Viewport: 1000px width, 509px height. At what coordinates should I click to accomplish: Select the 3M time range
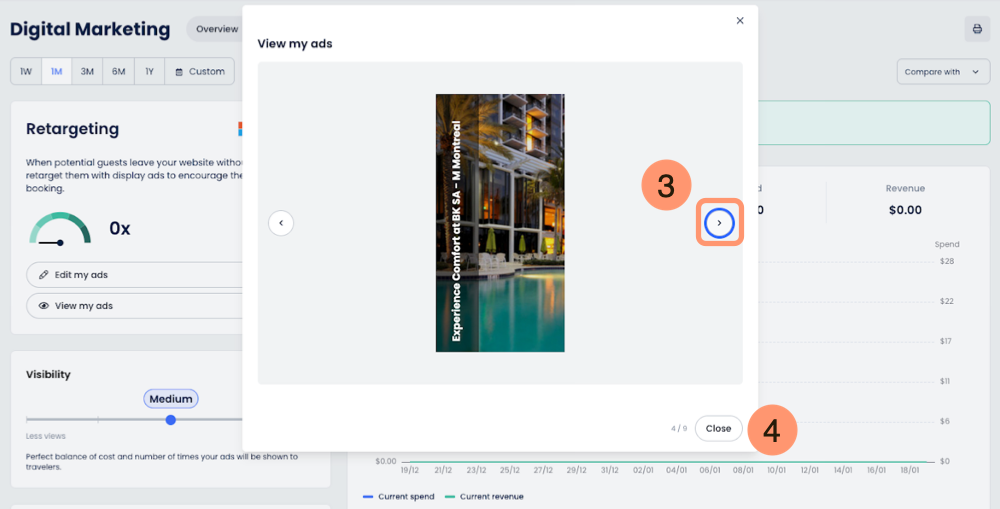tap(87, 72)
